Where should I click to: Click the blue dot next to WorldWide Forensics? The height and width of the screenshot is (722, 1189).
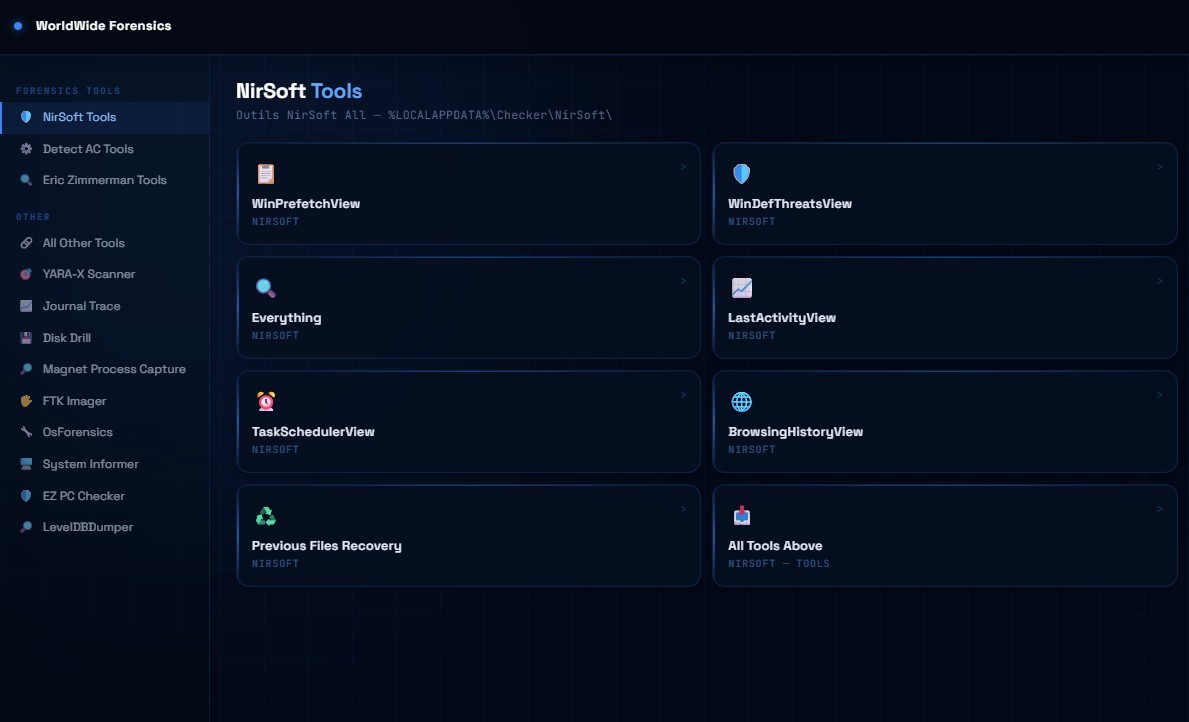[x=18, y=26]
